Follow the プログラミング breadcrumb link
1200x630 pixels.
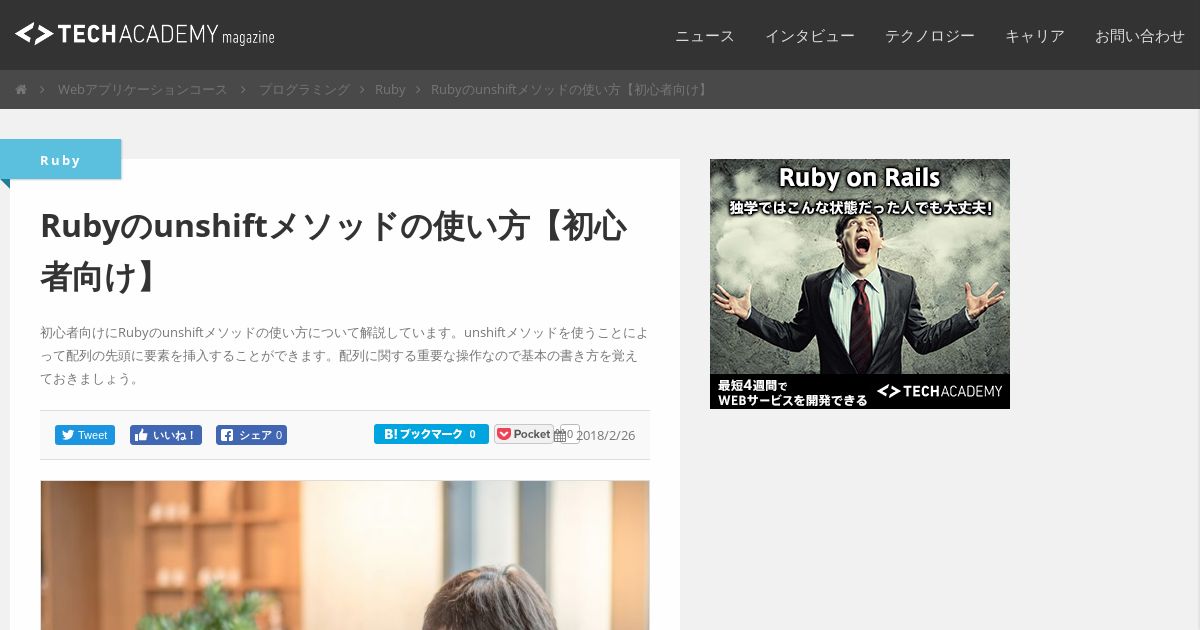[305, 90]
